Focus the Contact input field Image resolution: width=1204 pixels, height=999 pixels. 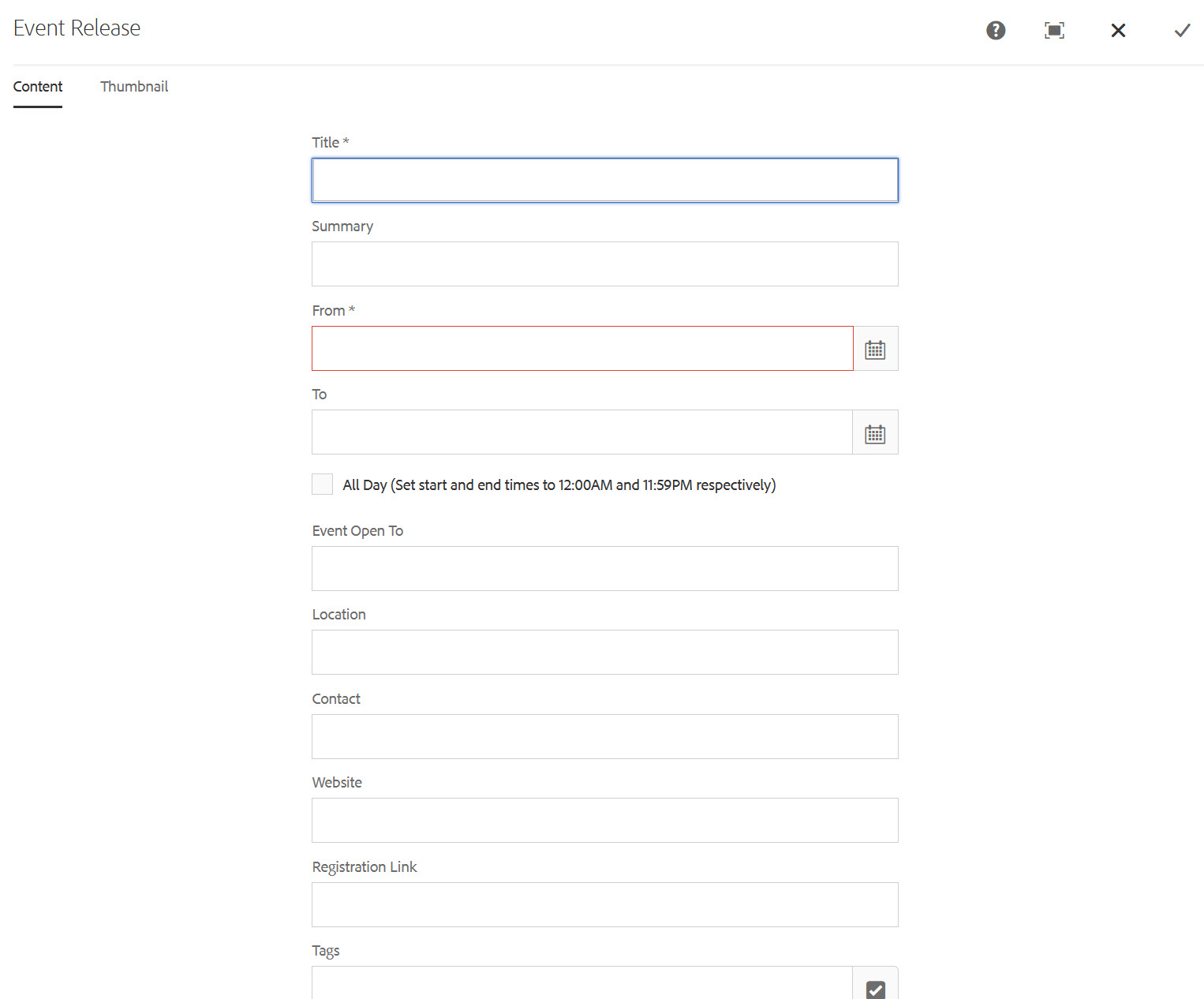604,737
